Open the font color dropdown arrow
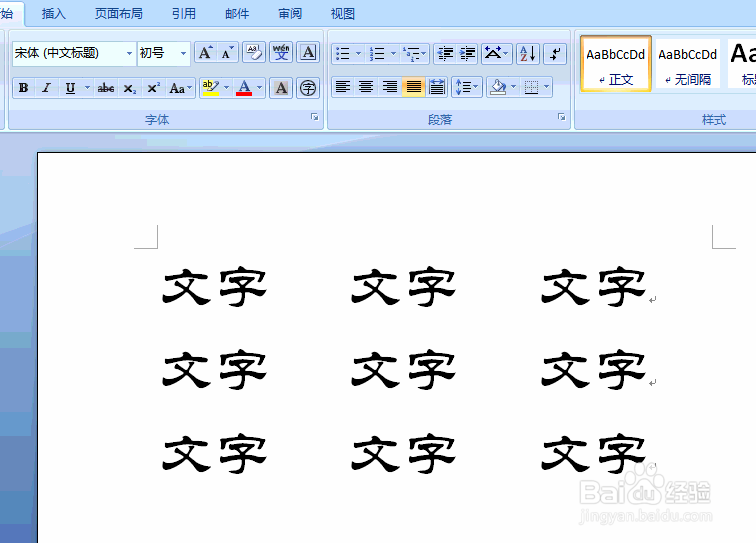 [x=259, y=88]
